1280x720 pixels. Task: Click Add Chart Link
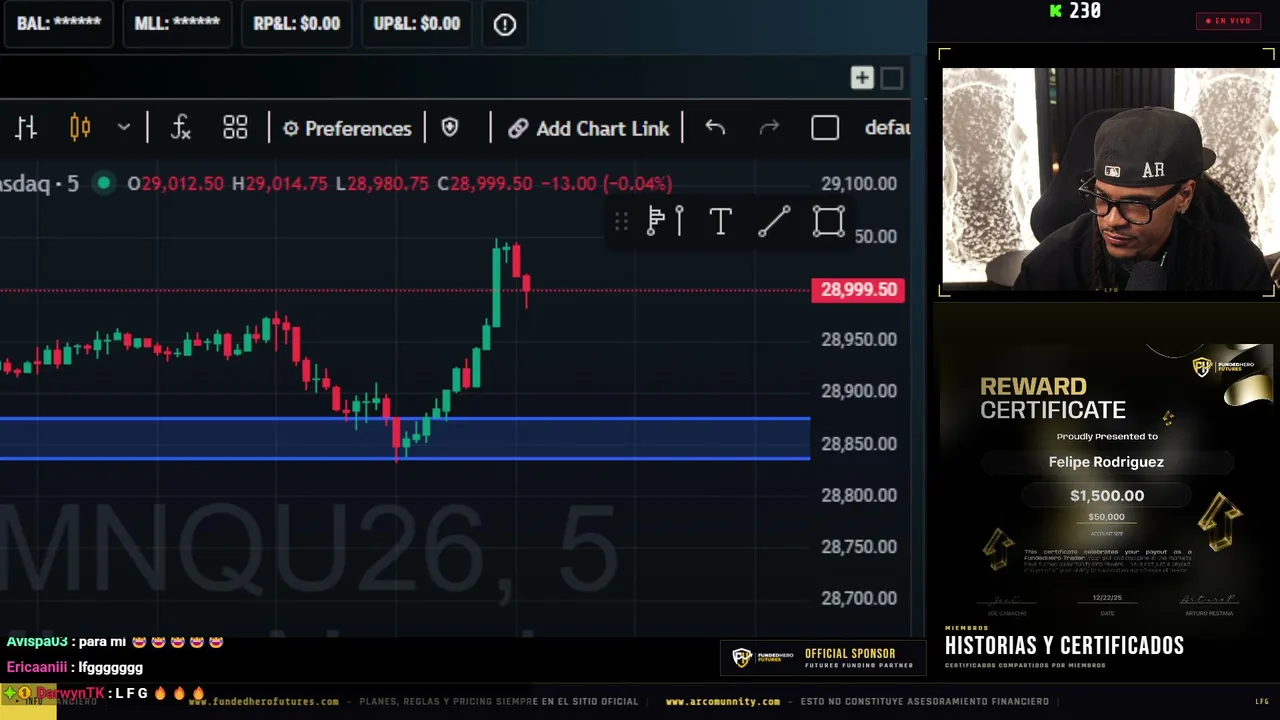click(588, 128)
